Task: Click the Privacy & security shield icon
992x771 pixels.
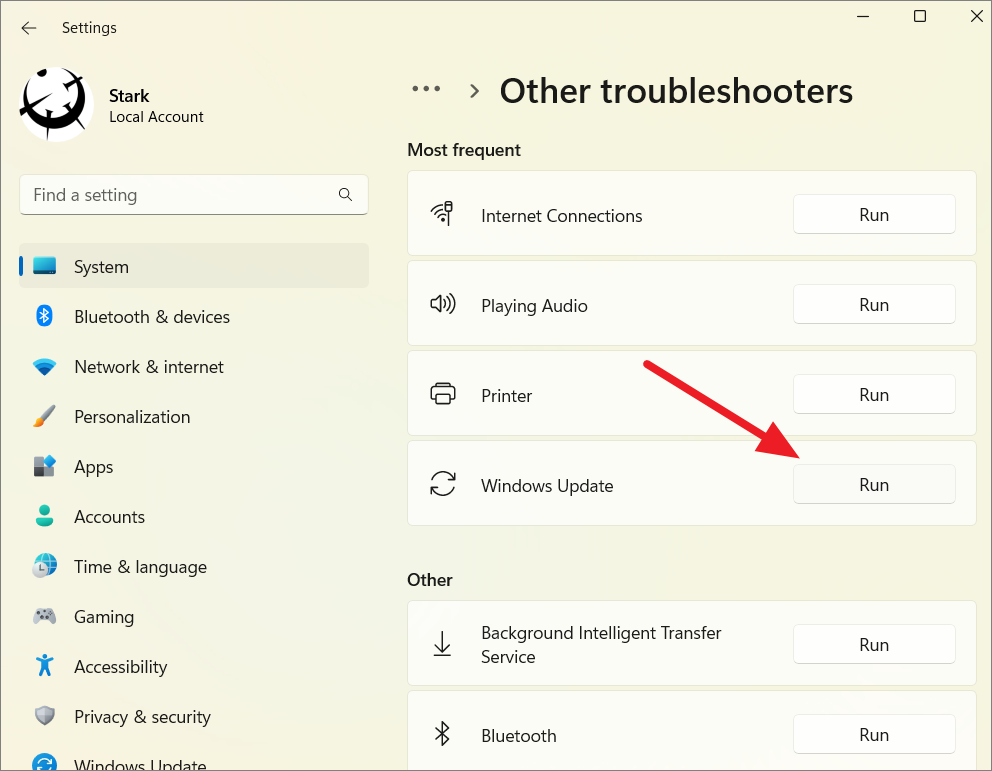Action: 44,716
